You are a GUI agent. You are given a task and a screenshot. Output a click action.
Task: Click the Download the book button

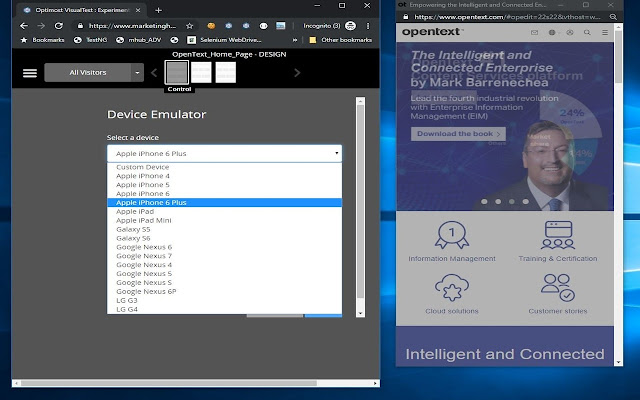458,134
